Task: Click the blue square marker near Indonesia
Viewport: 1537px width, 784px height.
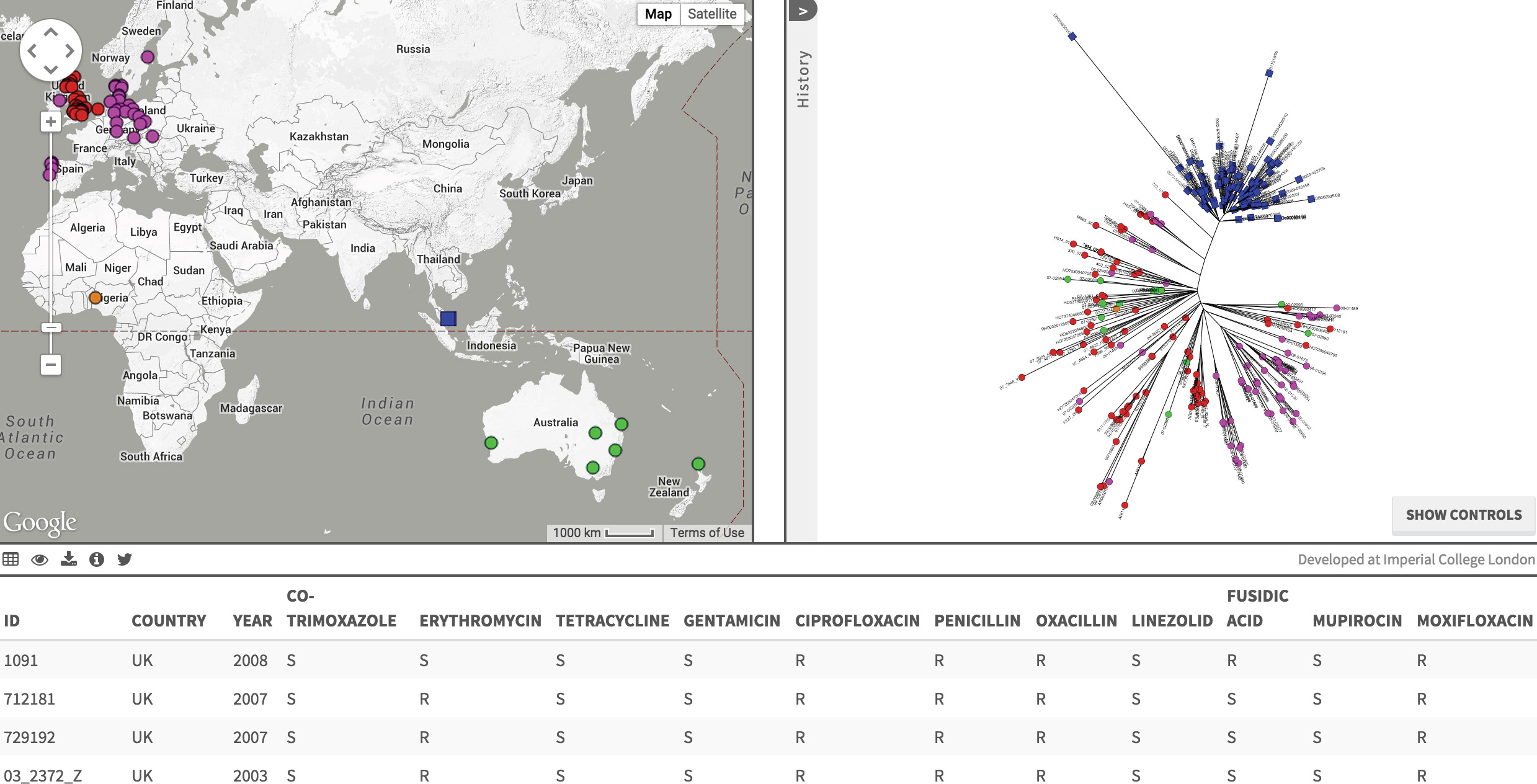Action: [x=448, y=319]
